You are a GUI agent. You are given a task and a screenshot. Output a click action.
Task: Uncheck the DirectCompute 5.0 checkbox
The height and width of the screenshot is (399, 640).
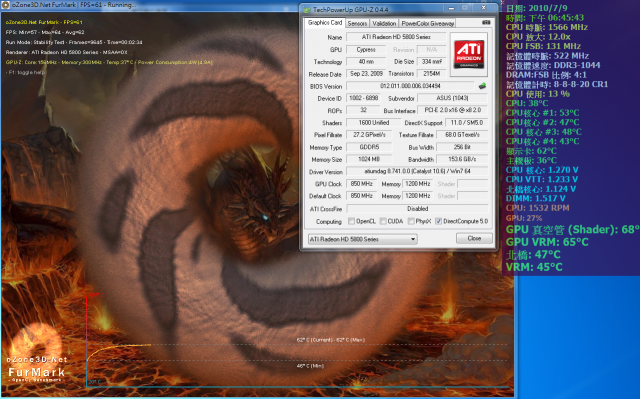[x=438, y=221]
